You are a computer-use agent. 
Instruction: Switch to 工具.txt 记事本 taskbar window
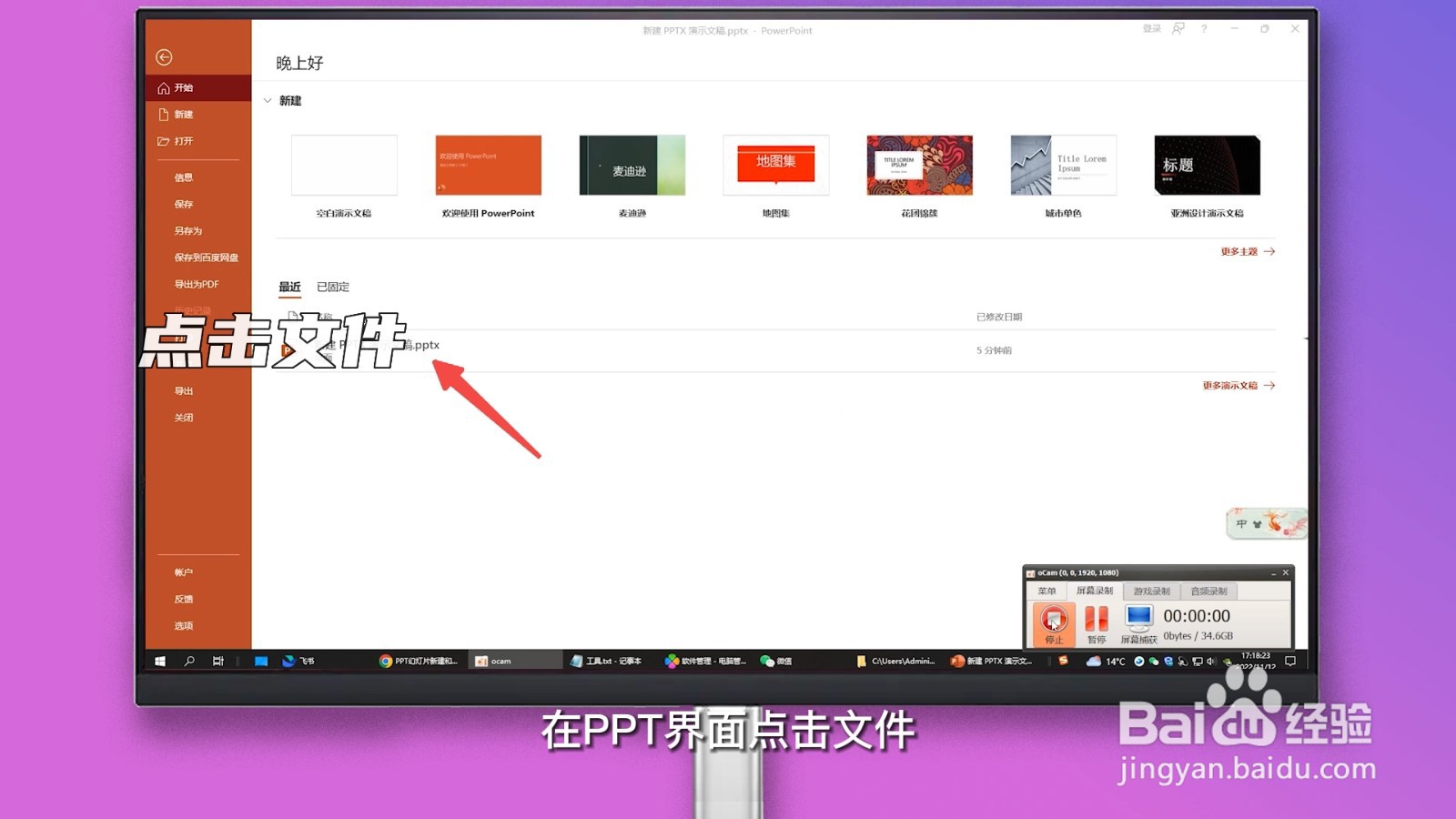tap(607, 662)
